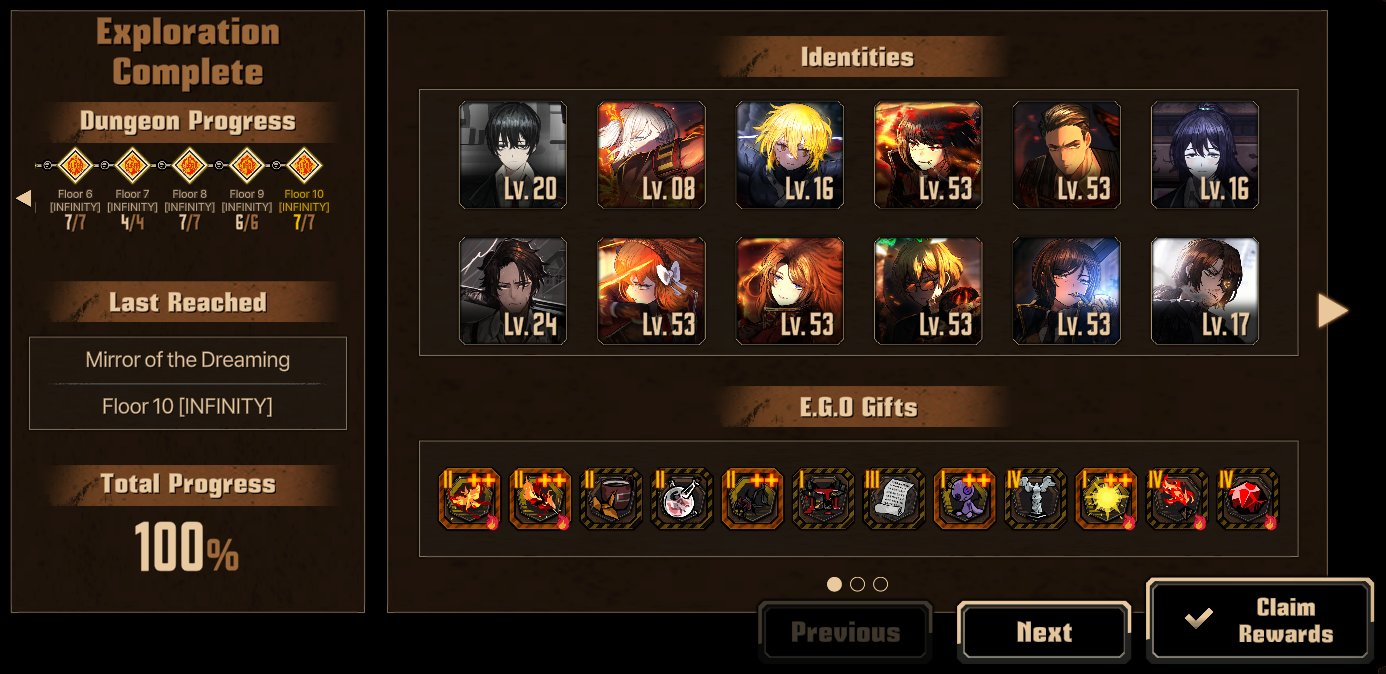The height and width of the screenshot is (674, 1386).
Task: Select the glowing yellow burst E.G.O gift
Action: pos(1106,498)
